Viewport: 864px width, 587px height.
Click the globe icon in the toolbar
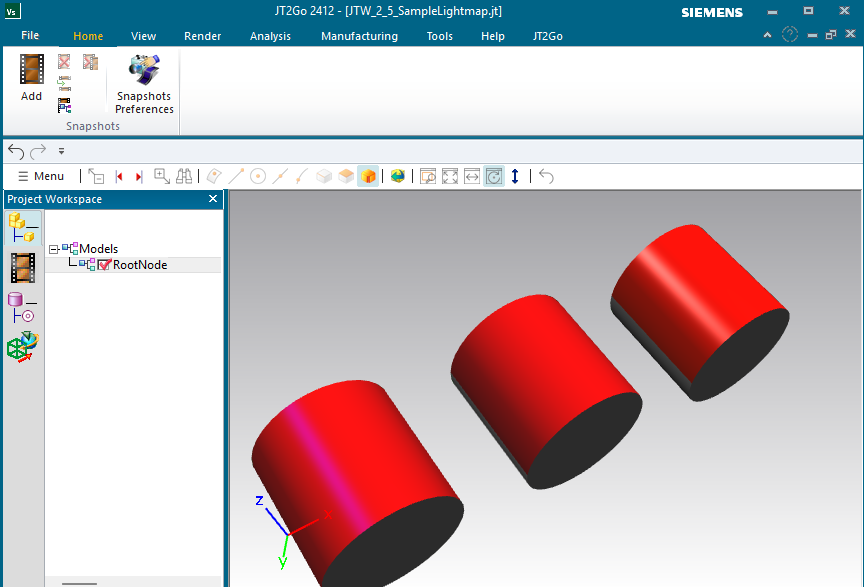coord(398,176)
